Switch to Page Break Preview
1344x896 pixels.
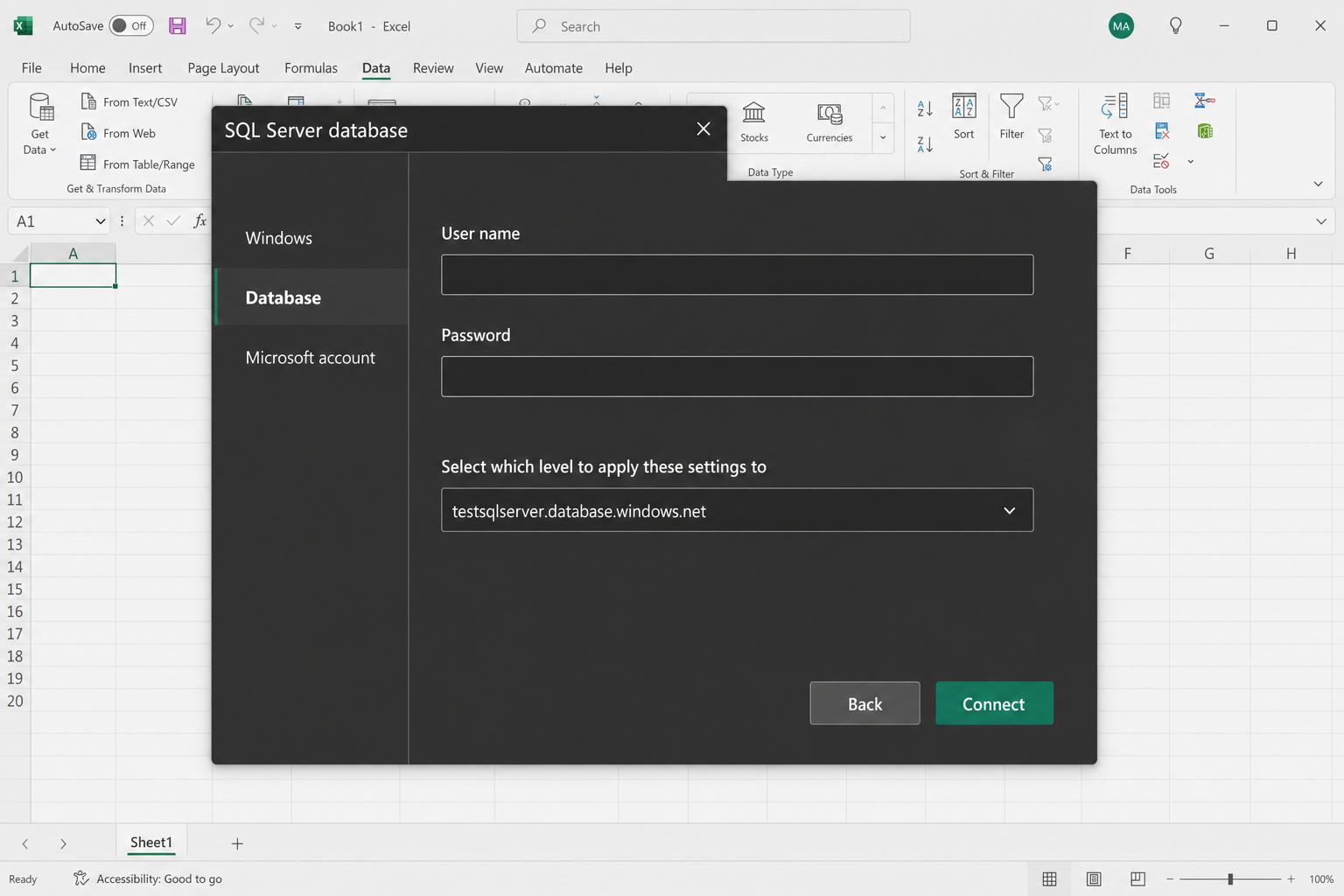[1137, 878]
